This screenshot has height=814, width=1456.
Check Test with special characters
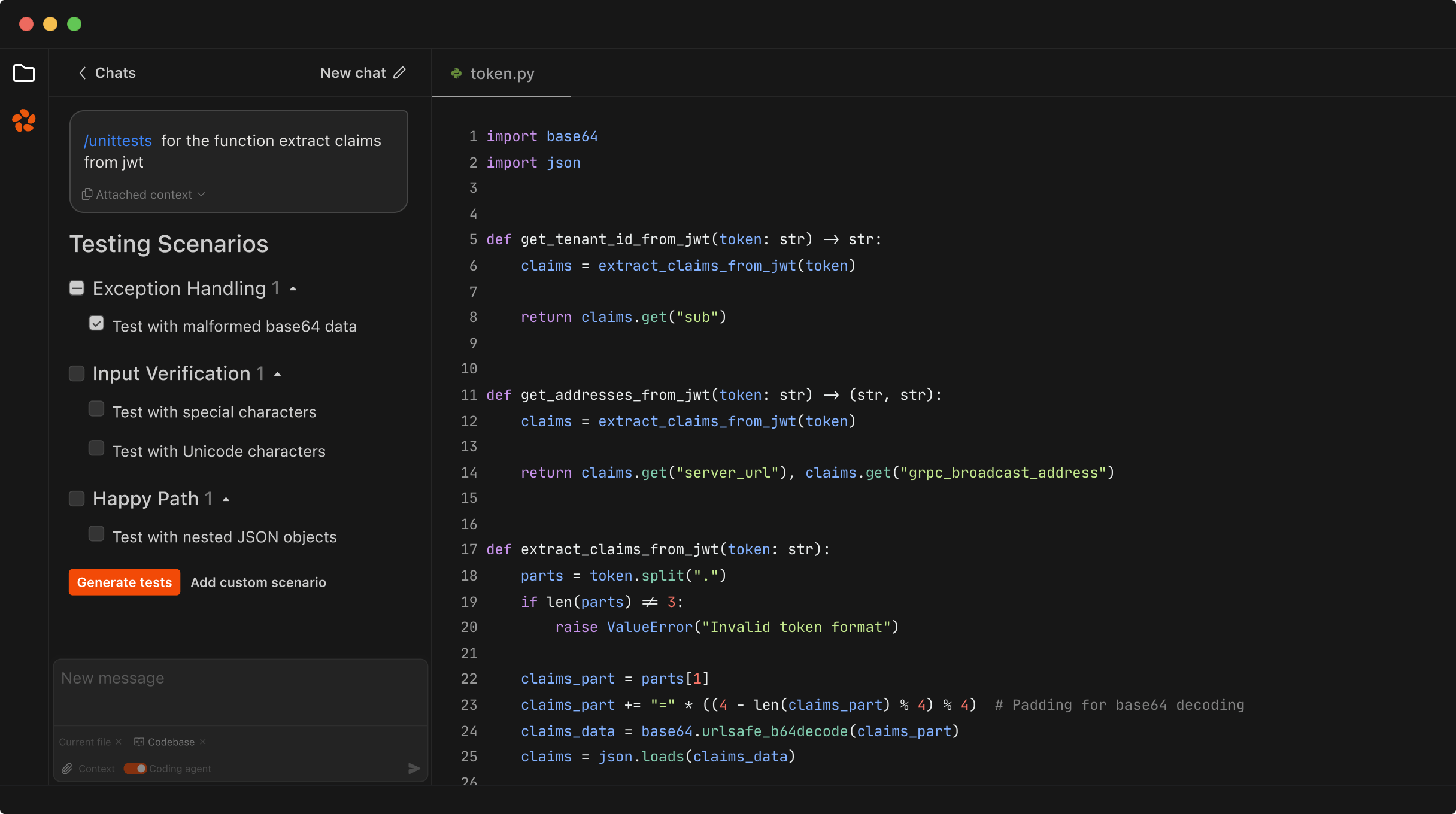[x=96, y=408]
